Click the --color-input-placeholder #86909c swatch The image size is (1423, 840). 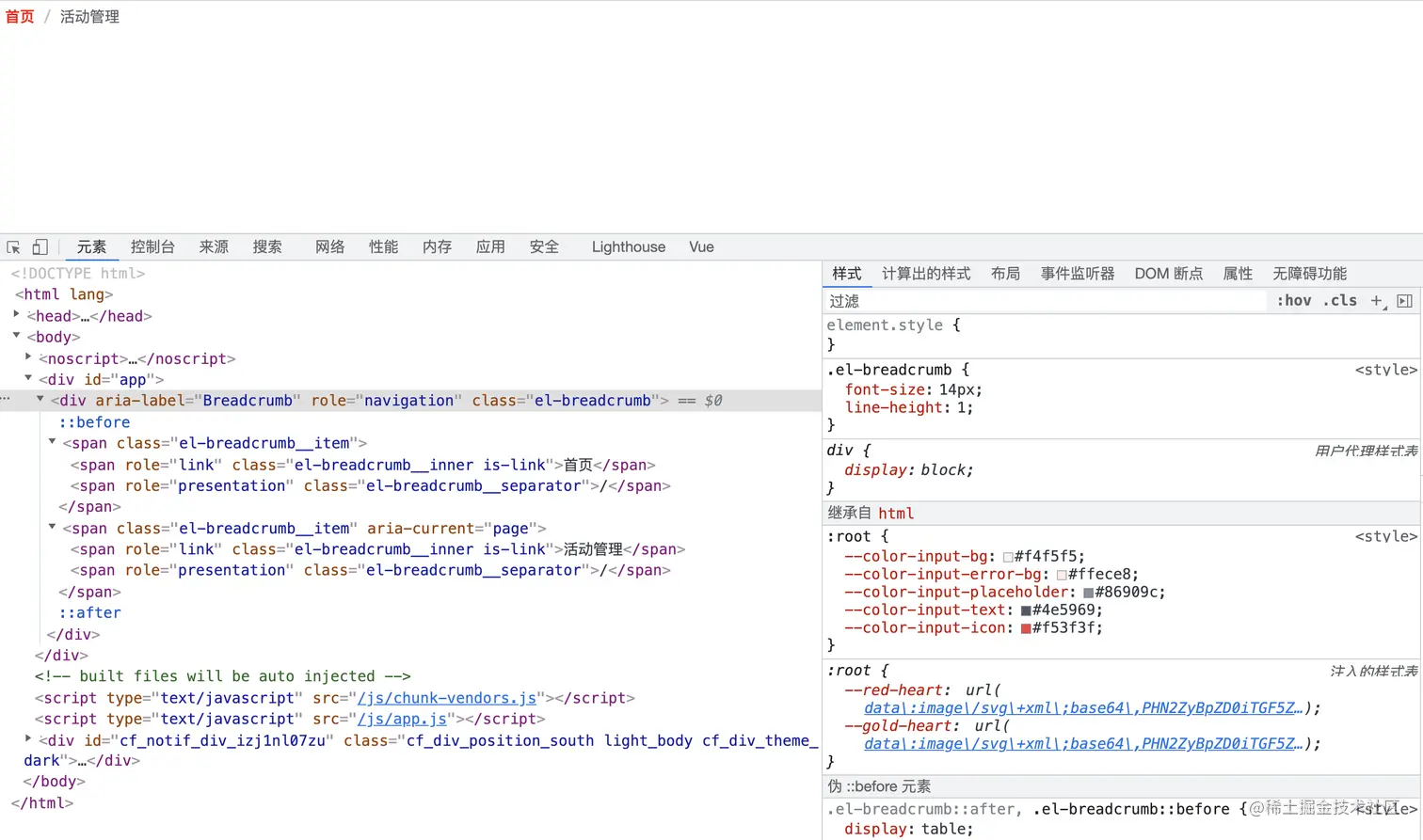[x=1088, y=594]
